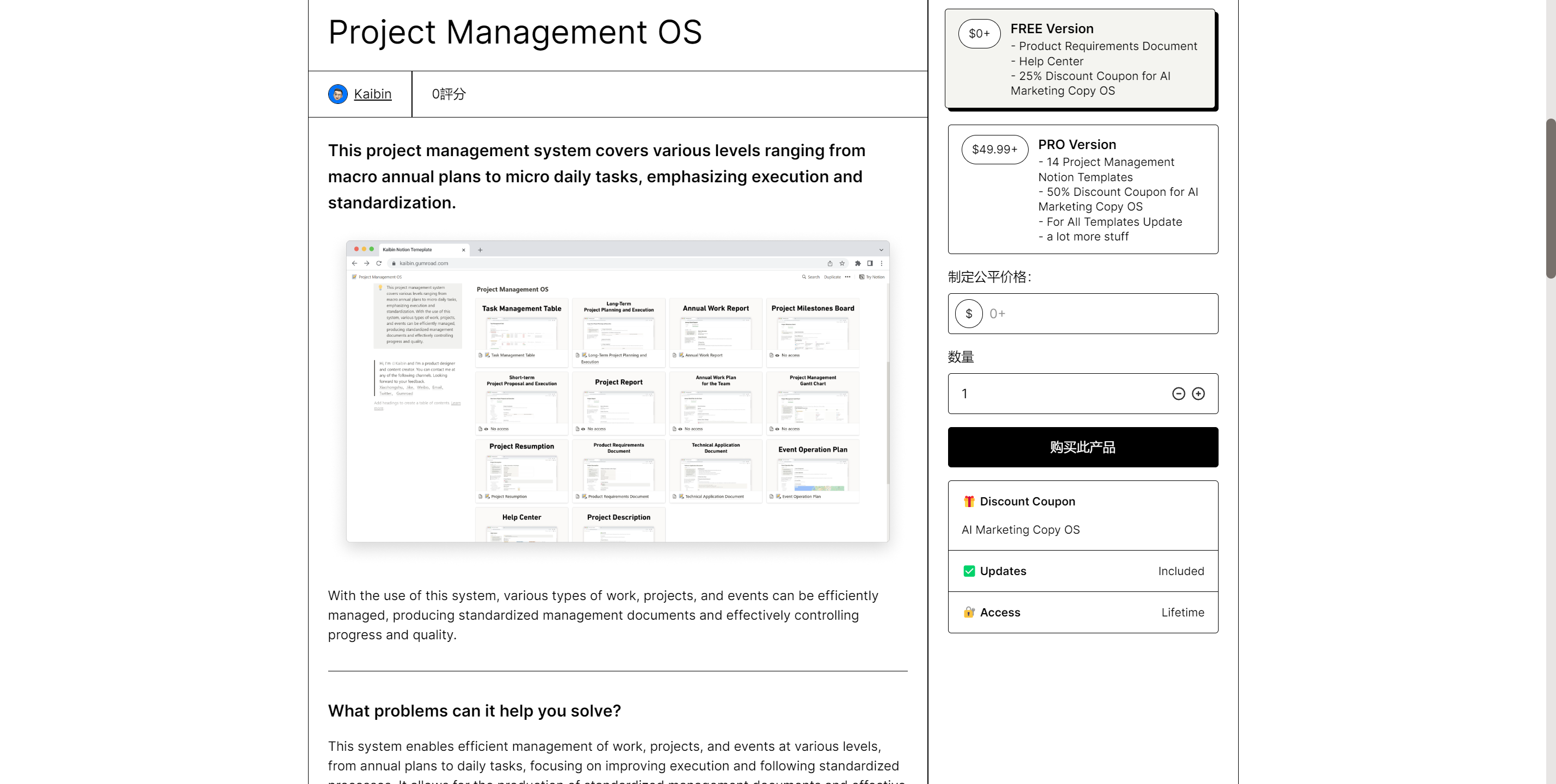Click Kaibin's profile avatar icon
Screen dimensions: 1556x784
click(x=337, y=94)
